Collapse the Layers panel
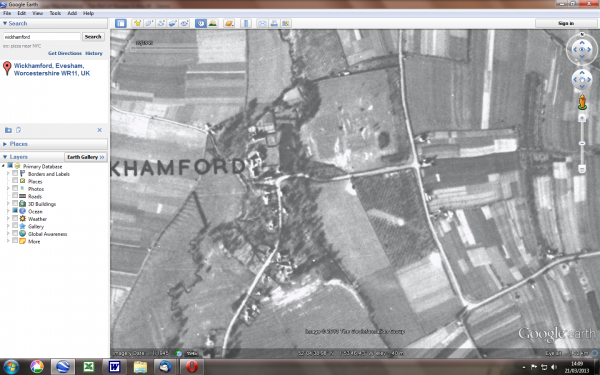The height and width of the screenshot is (375, 600). click(x=5, y=157)
